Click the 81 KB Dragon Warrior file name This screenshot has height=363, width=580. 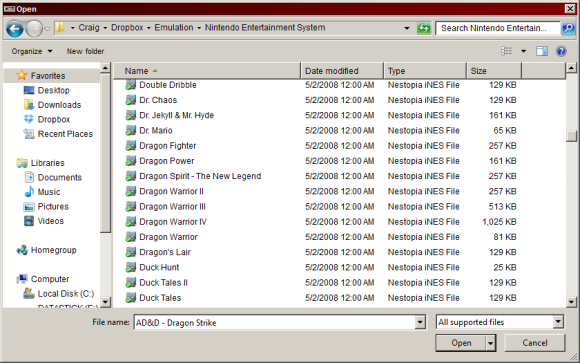[x=168, y=237]
